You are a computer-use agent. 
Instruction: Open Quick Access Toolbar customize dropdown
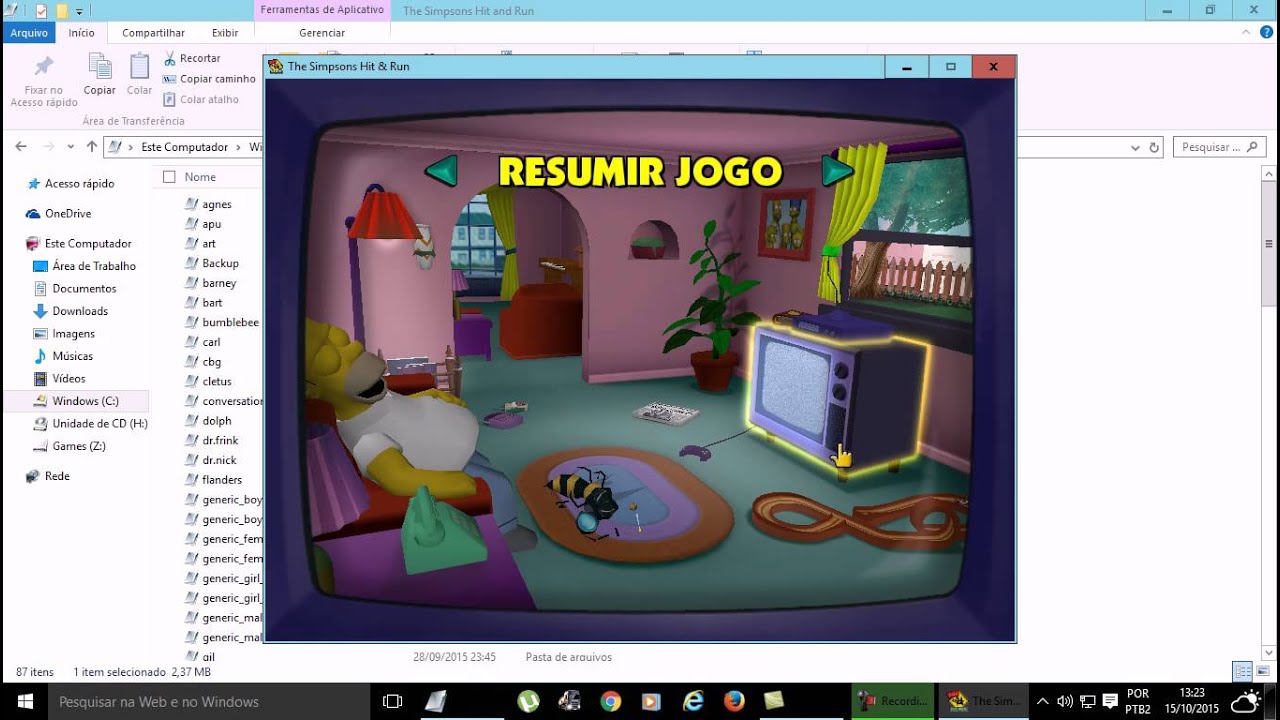pos(79,11)
